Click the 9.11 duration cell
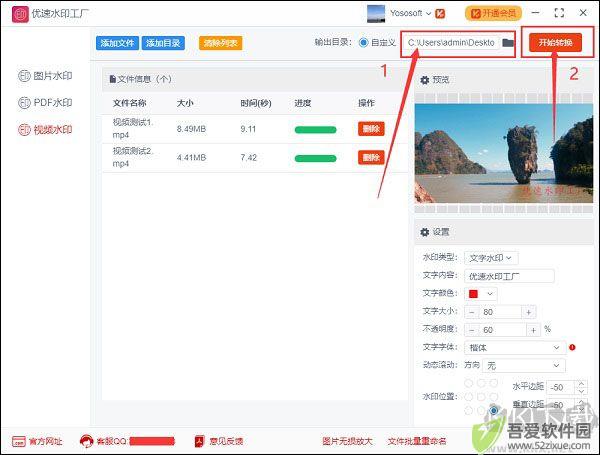This screenshot has height=455, width=600. point(248,129)
